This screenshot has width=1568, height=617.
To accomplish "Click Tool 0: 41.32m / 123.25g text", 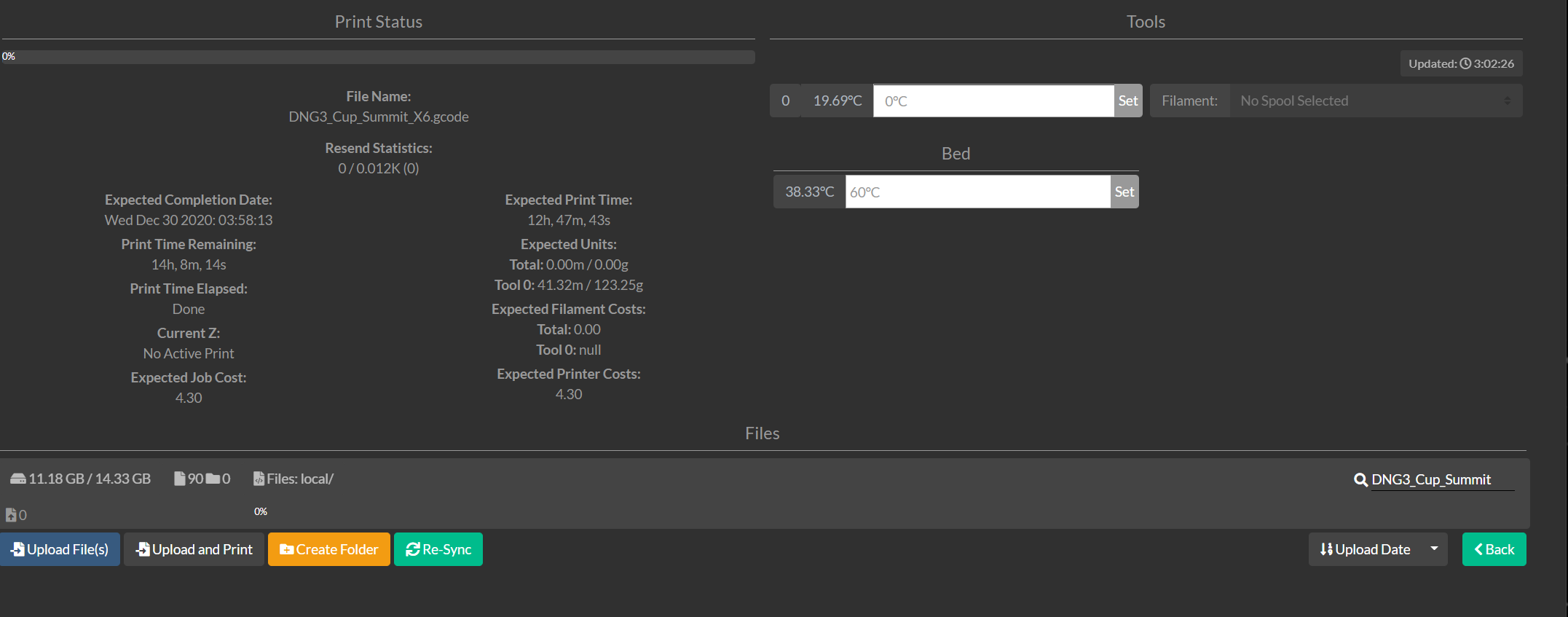I will coord(569,285).
